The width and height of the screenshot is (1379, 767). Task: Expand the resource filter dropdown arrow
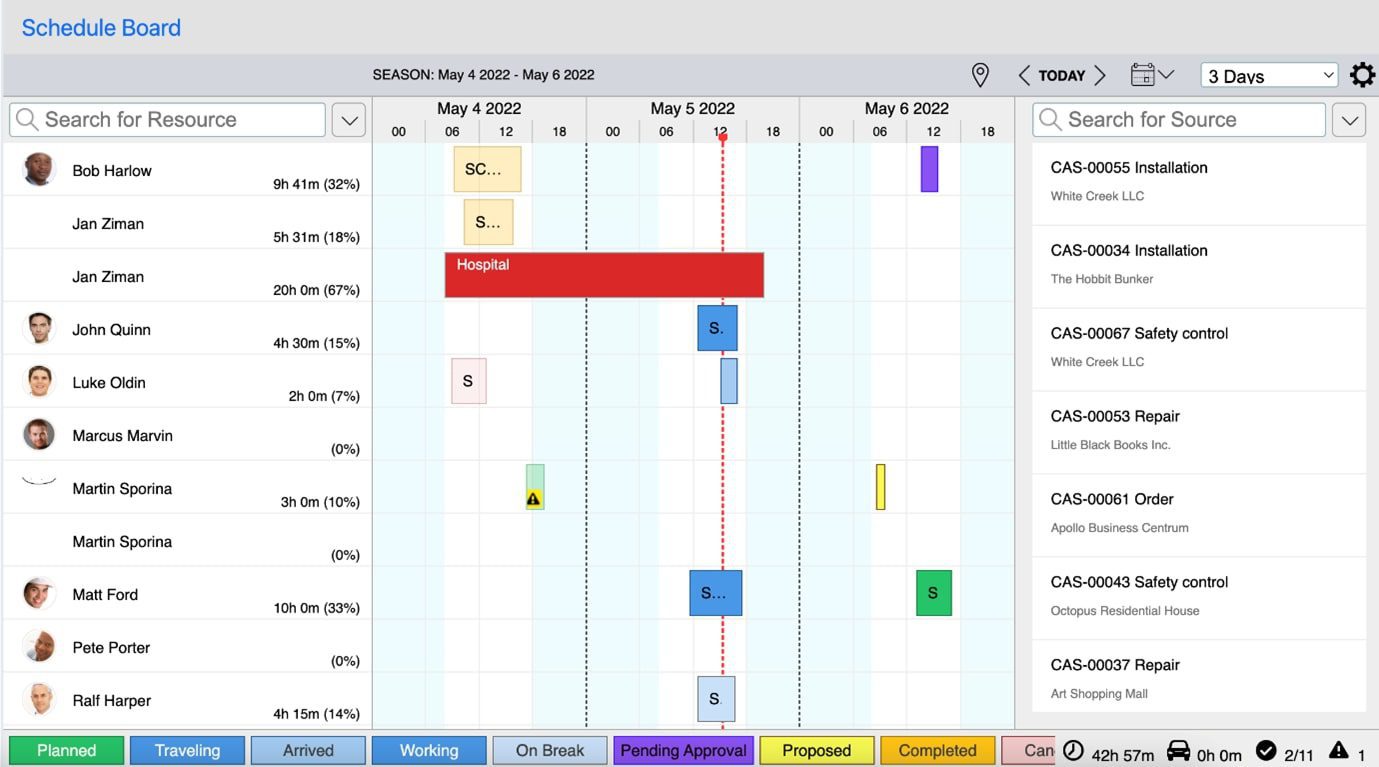pyautogui.click(x=349, y=120)
